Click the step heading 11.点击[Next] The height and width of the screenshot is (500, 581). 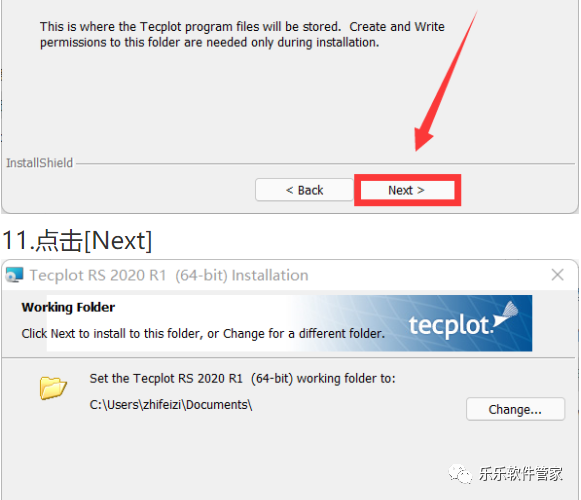coord(77,241)
